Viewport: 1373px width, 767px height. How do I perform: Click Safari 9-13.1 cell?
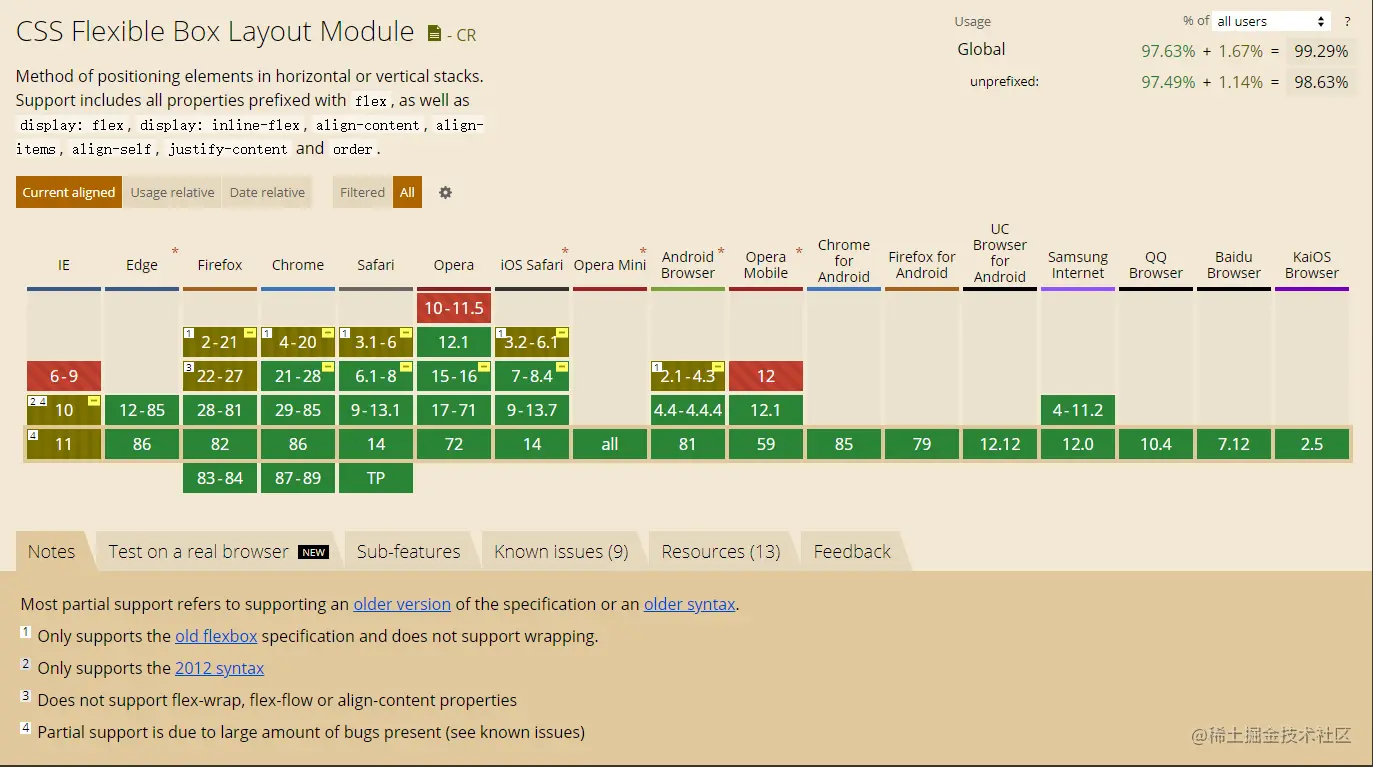(x=376, y=410)
